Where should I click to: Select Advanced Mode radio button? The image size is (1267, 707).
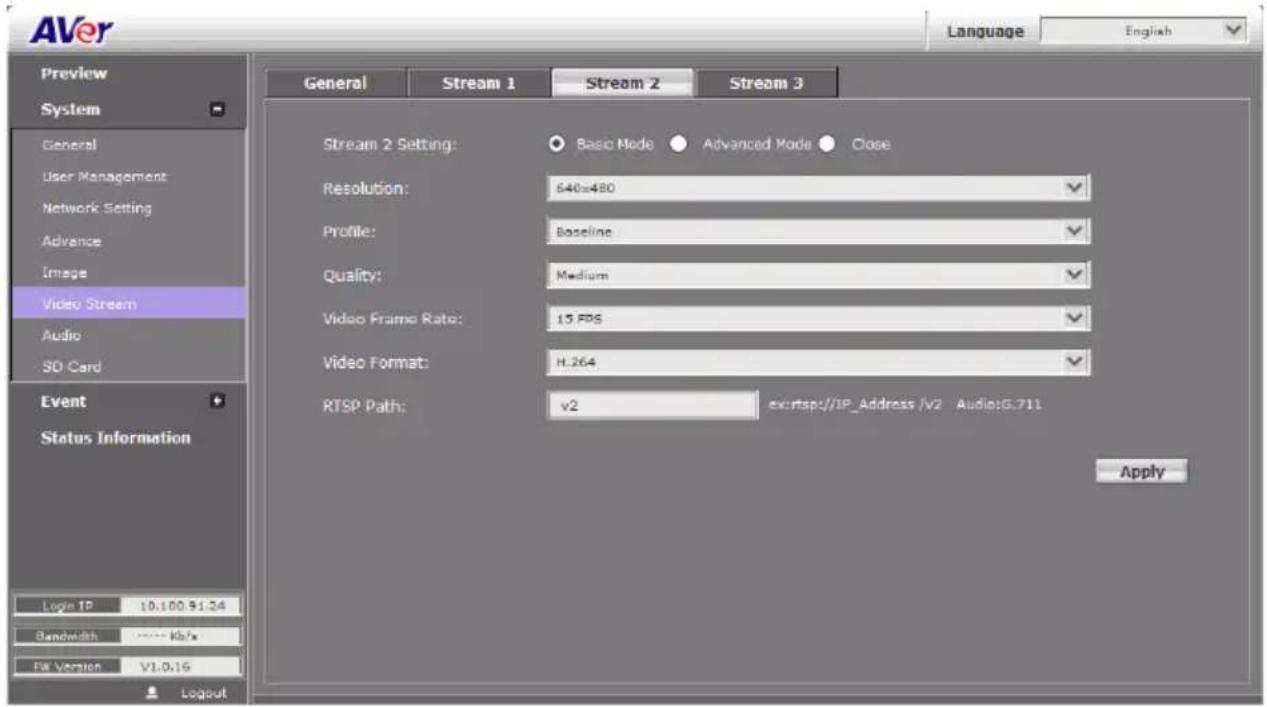coord(677,144)
